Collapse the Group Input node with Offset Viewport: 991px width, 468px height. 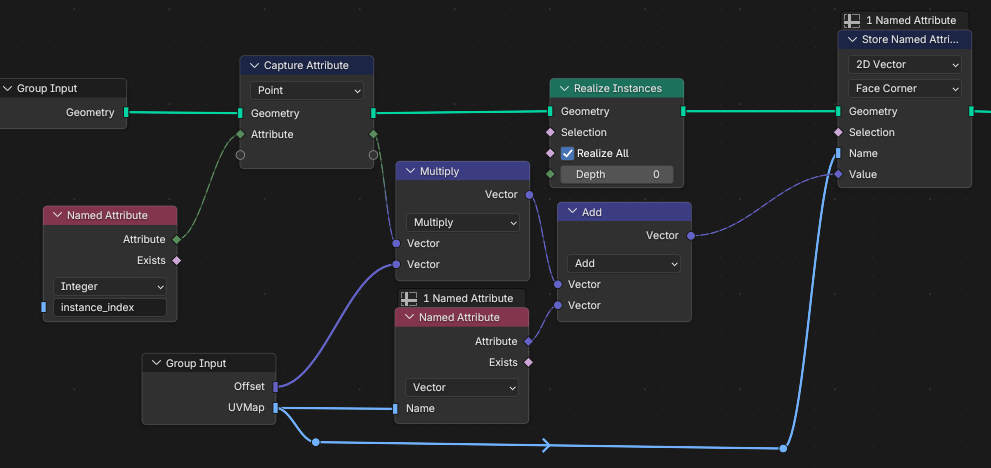pyautogui.click(x=156, y=364)
